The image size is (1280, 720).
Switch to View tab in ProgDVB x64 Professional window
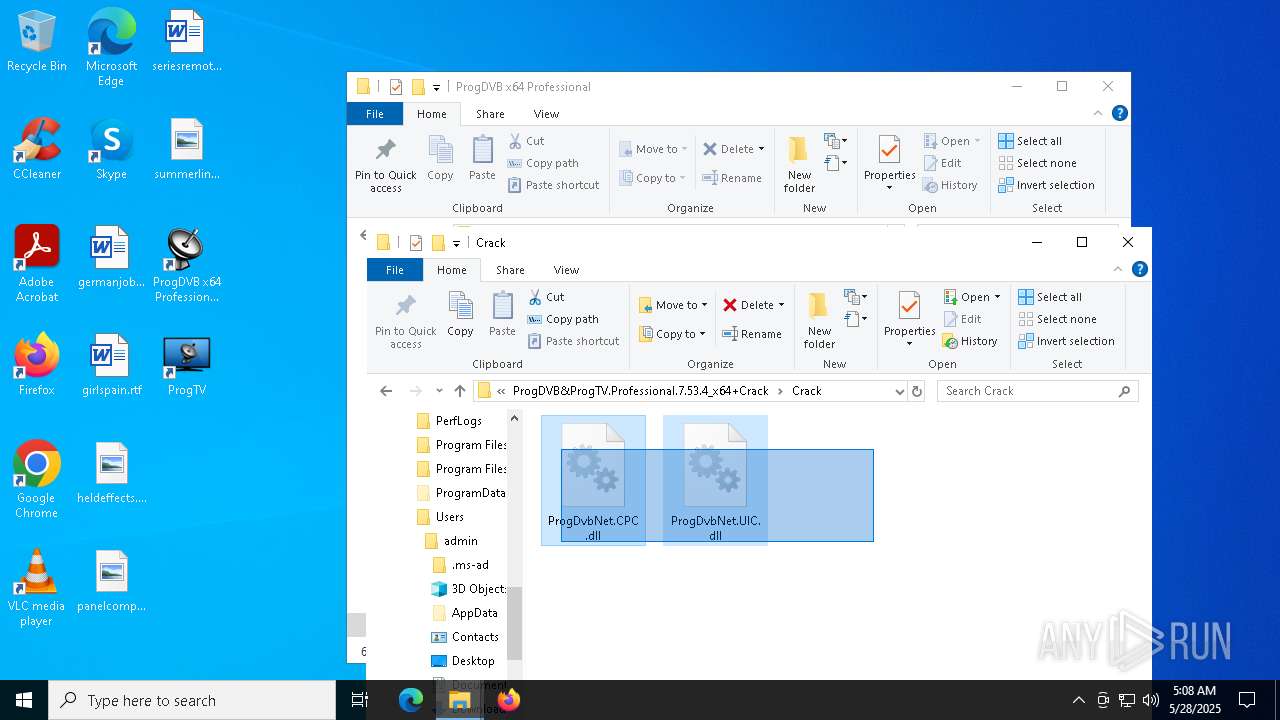pos(546,114)
